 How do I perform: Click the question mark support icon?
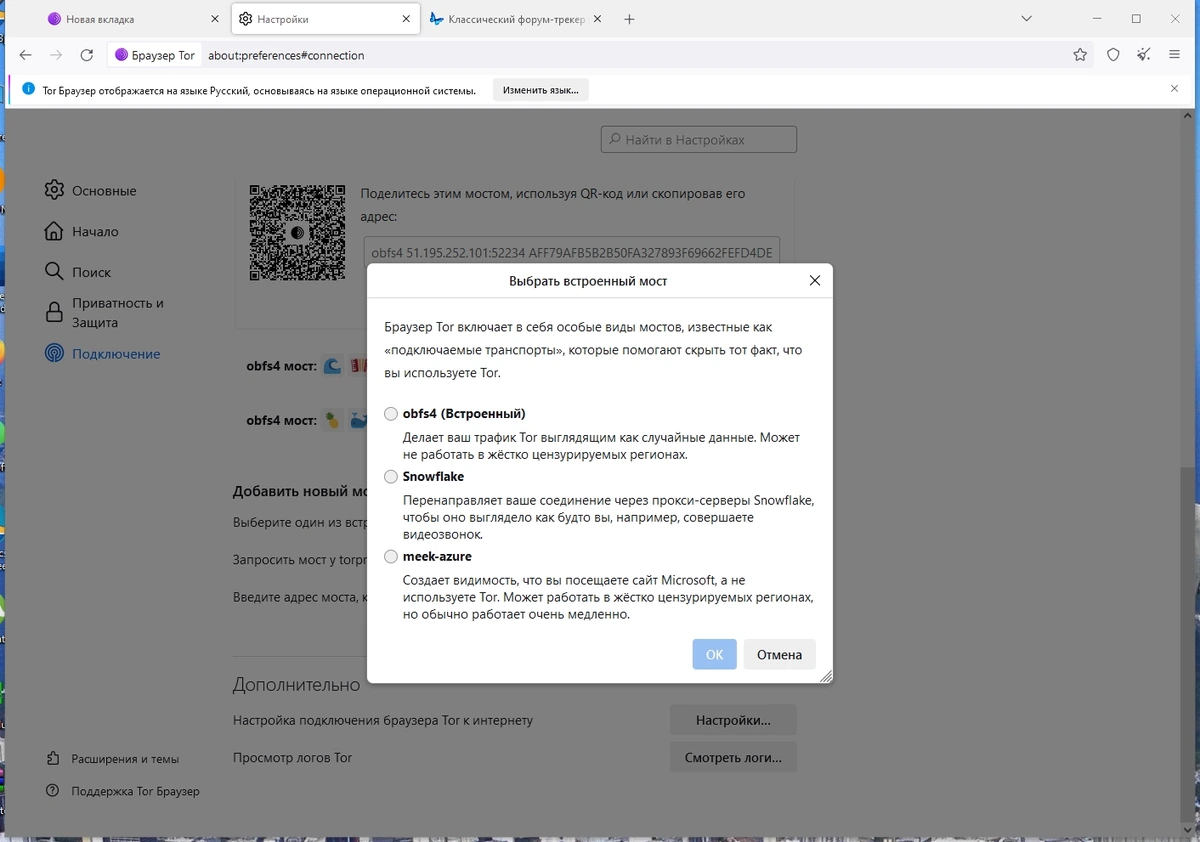click(x=53, y=791)
